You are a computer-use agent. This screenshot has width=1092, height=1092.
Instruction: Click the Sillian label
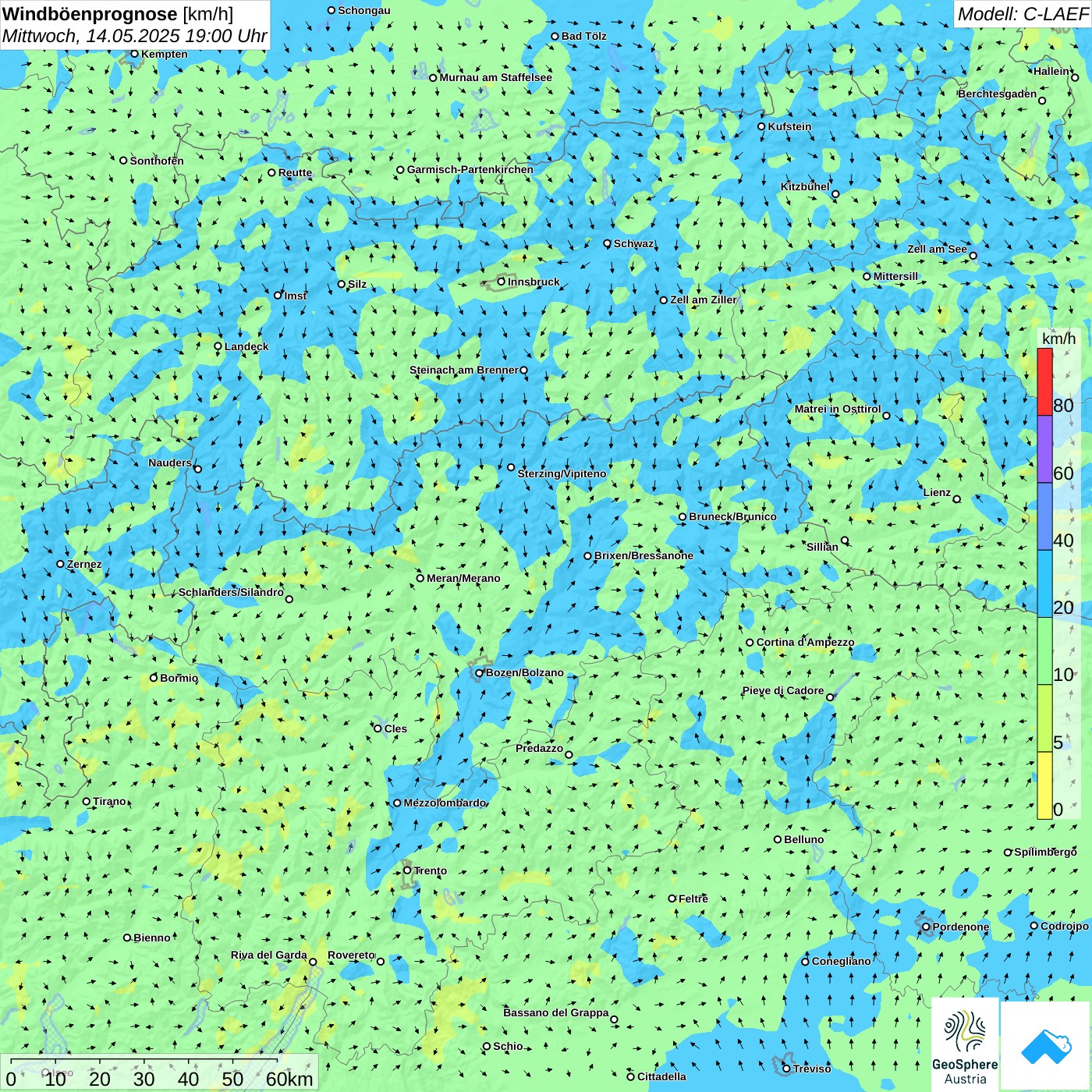[x=822, y=547]
